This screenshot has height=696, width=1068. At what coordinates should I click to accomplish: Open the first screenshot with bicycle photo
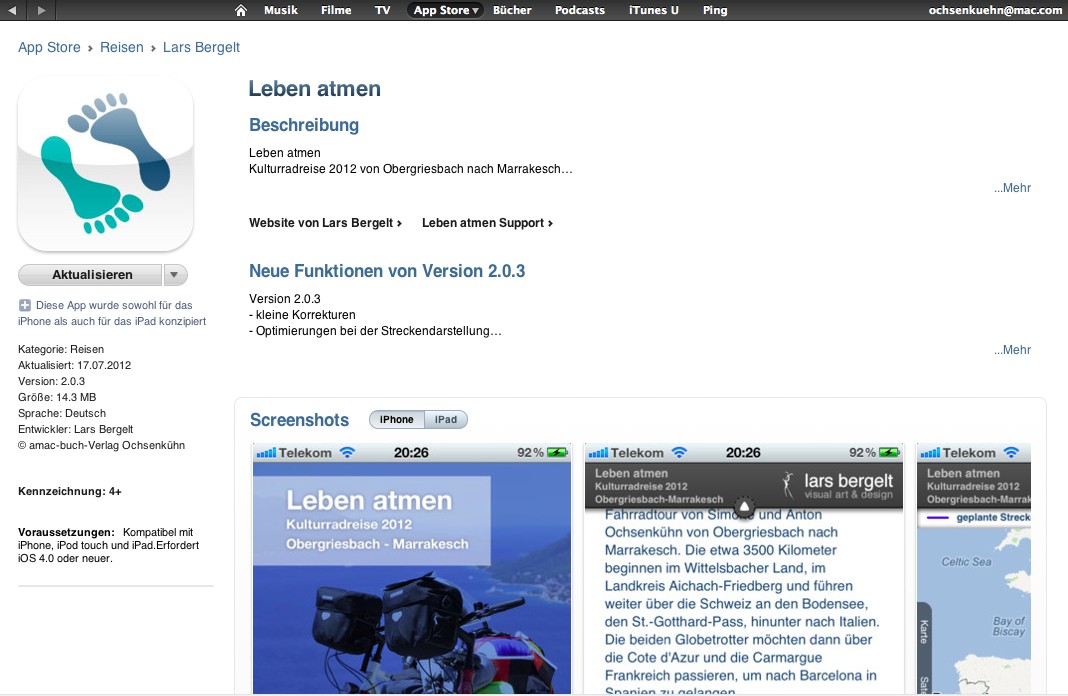412,569
